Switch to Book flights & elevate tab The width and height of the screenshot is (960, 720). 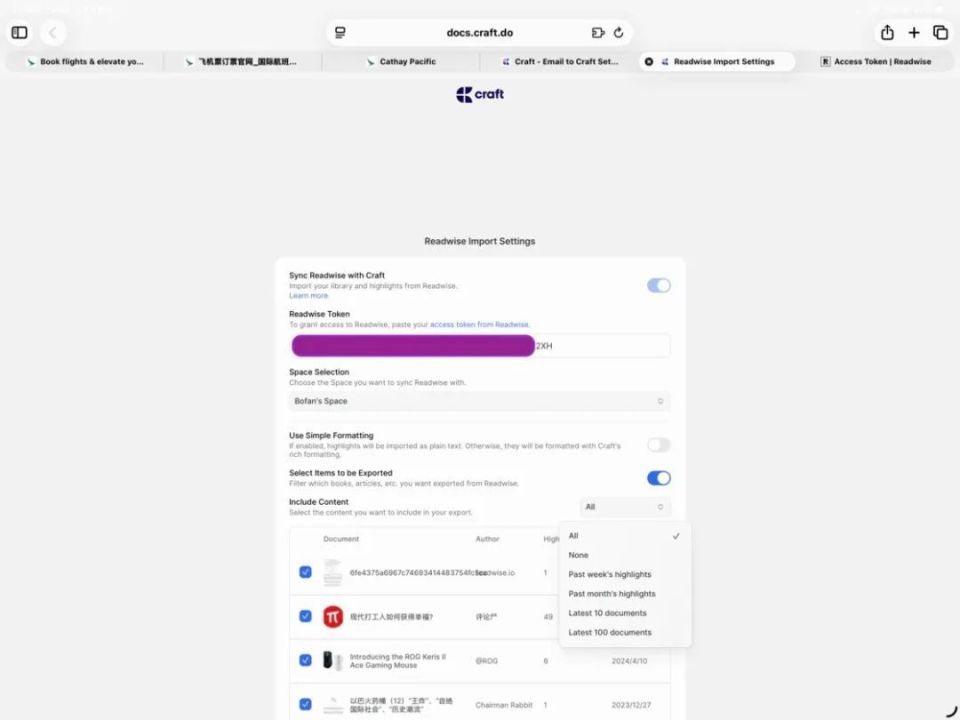coord(84,61)
